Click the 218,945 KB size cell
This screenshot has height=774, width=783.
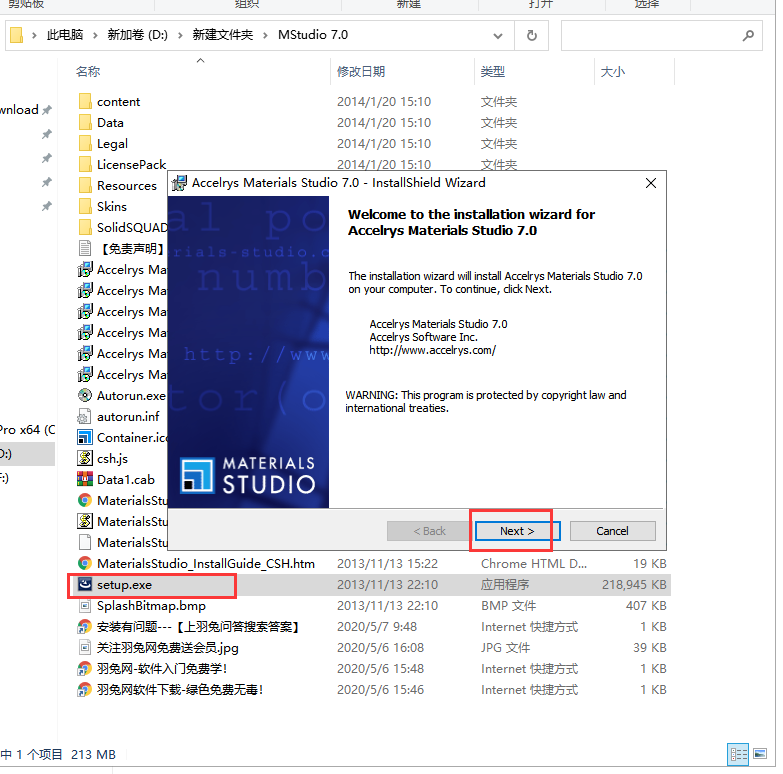tap(634, 584)
